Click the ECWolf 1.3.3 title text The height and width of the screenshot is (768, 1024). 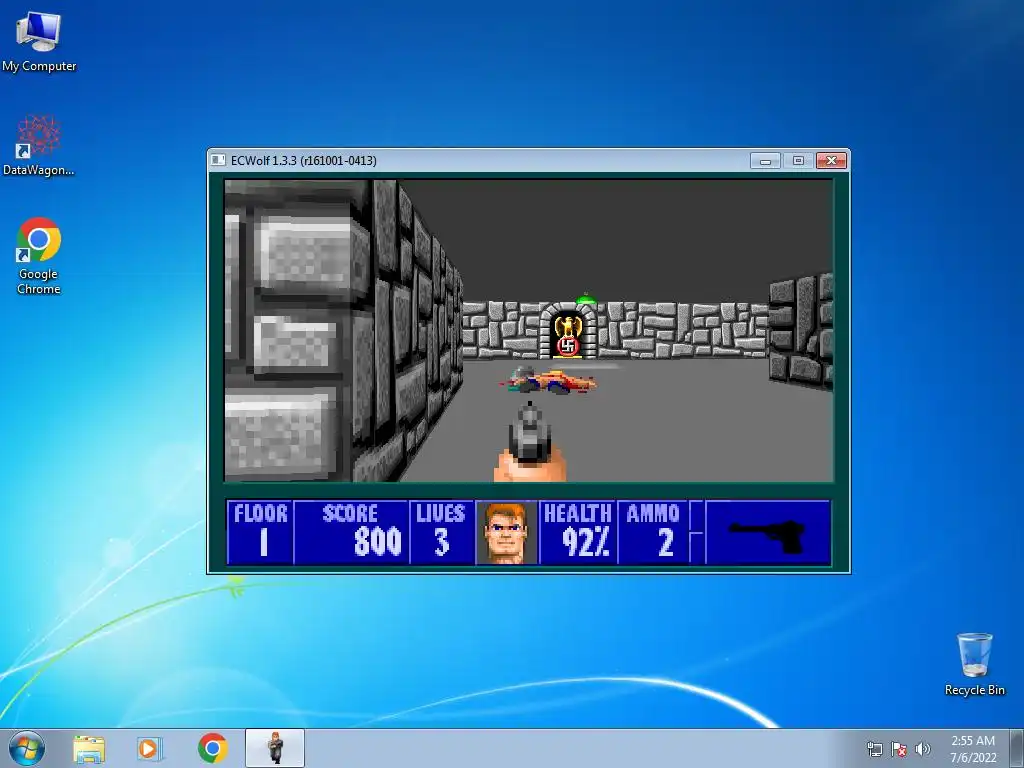[x=304, y=161]
